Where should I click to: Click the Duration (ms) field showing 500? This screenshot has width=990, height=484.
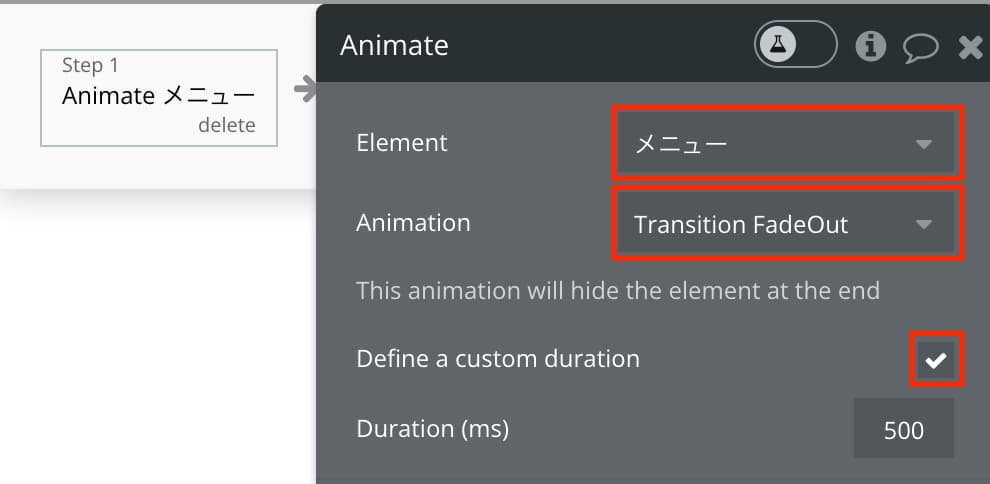click(904, 429)
